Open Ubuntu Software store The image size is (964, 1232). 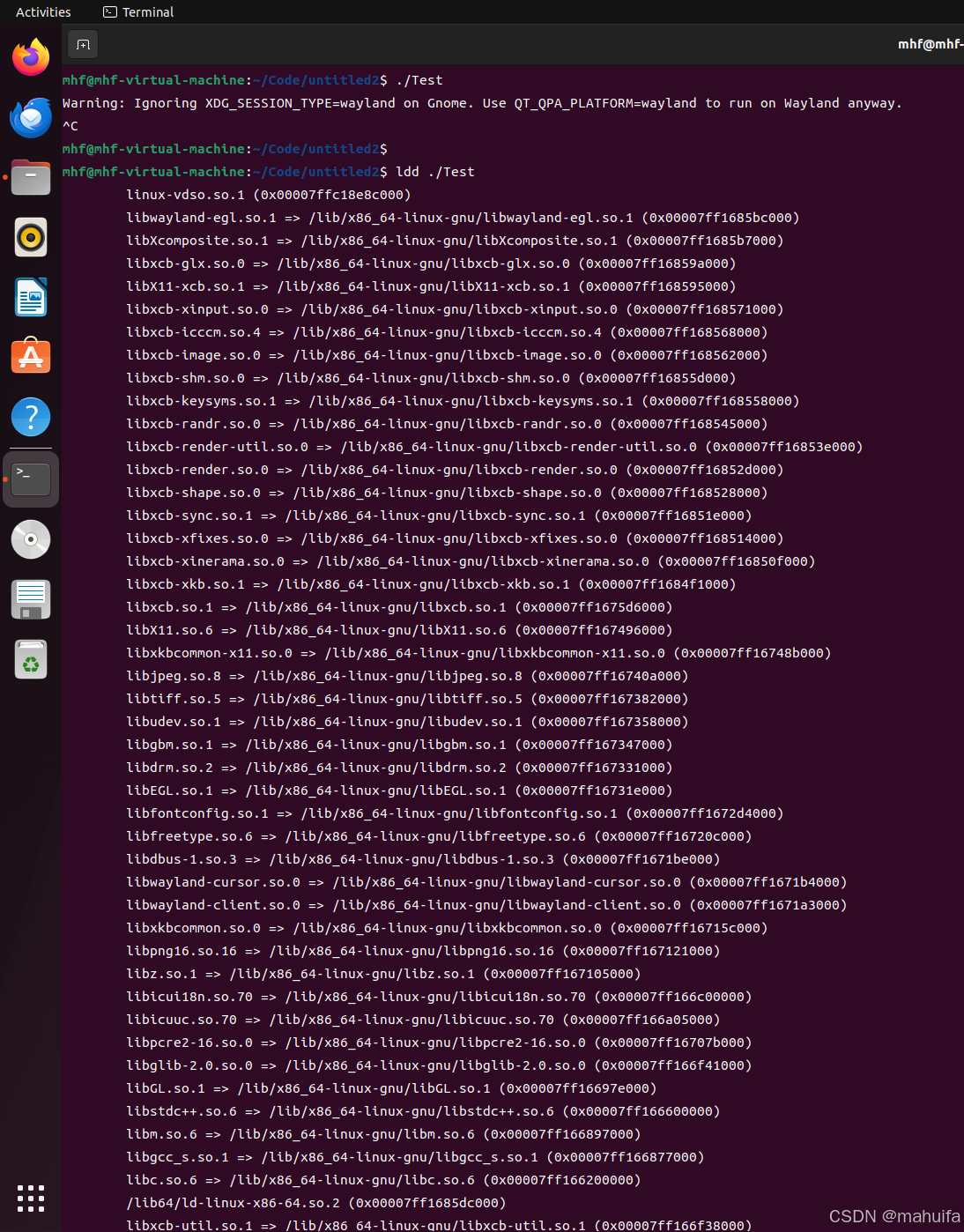coord(31,357)
